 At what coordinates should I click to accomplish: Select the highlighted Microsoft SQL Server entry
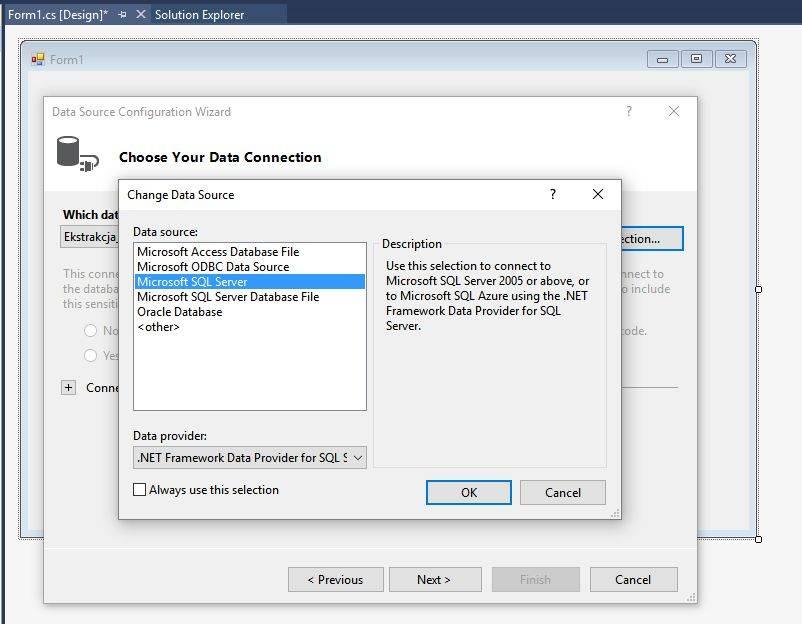[250, 281]
